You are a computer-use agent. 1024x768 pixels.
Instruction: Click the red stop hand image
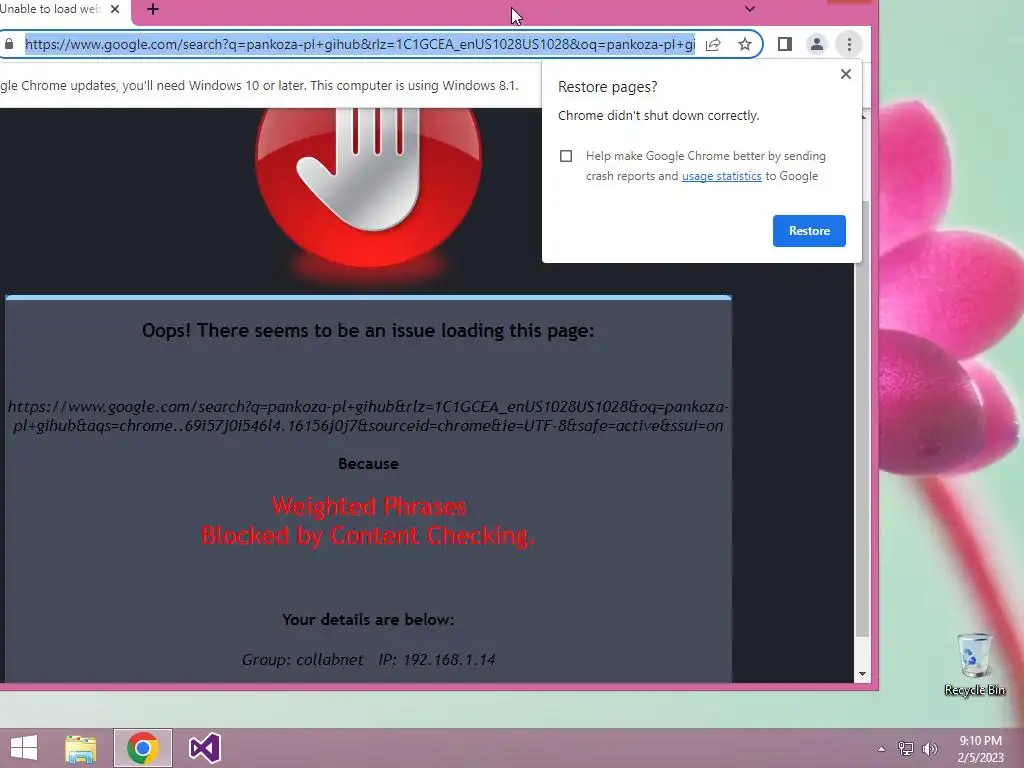pyautogui.click(x=369, y=187)
